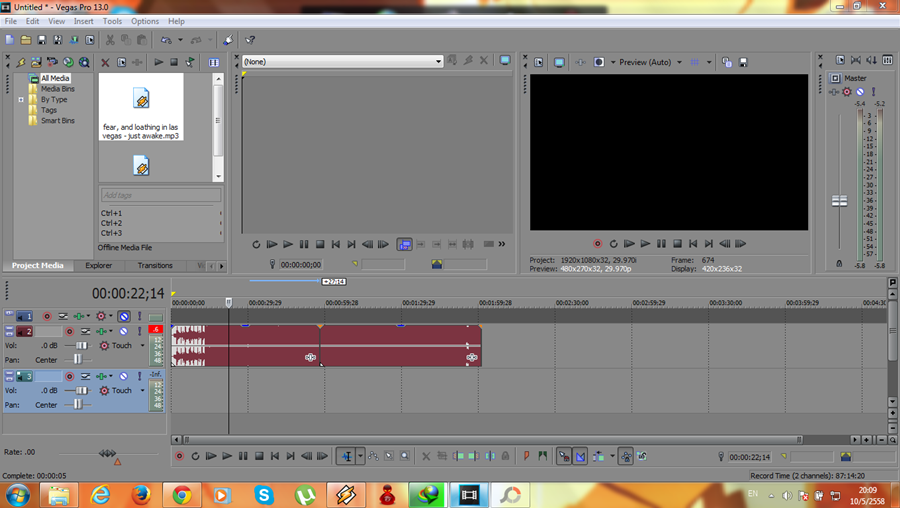The width and height of the screenshot is (900, 508).
Task: Adjust the track 3 Pan slider
Action: [x=77, y=405]
